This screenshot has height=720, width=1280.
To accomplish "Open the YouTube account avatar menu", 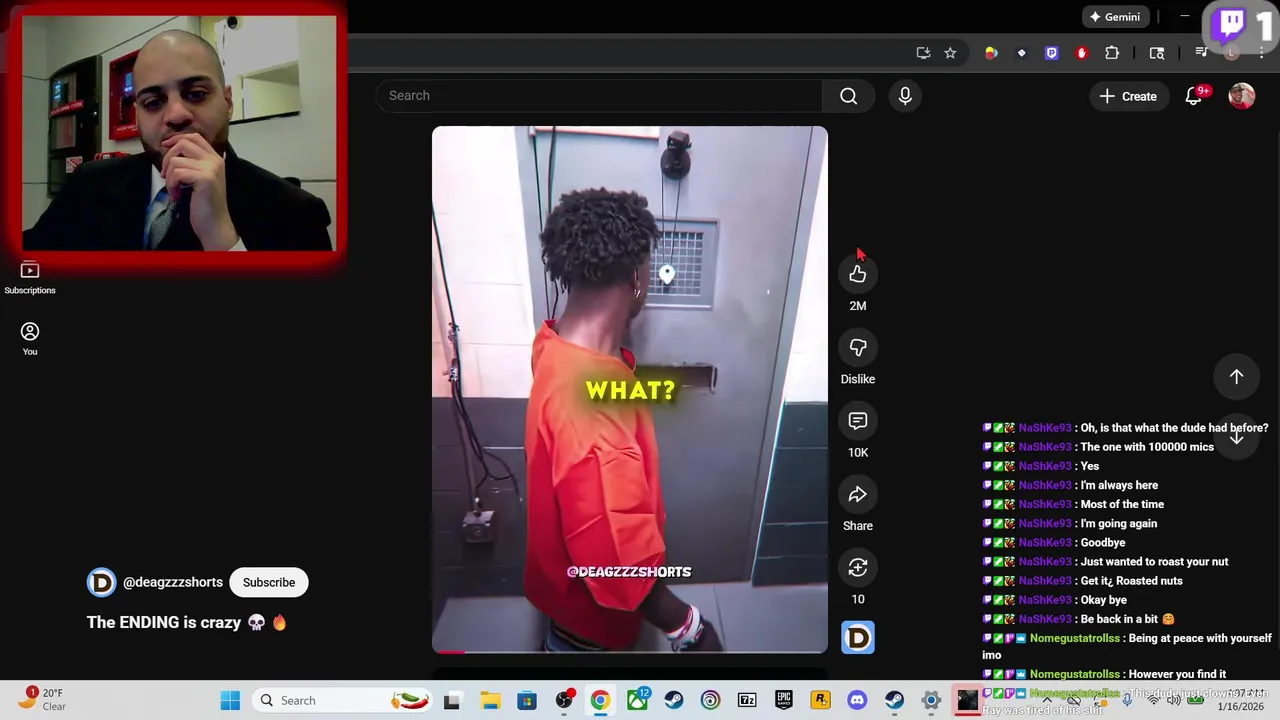I will click(x=1241, y=96).
